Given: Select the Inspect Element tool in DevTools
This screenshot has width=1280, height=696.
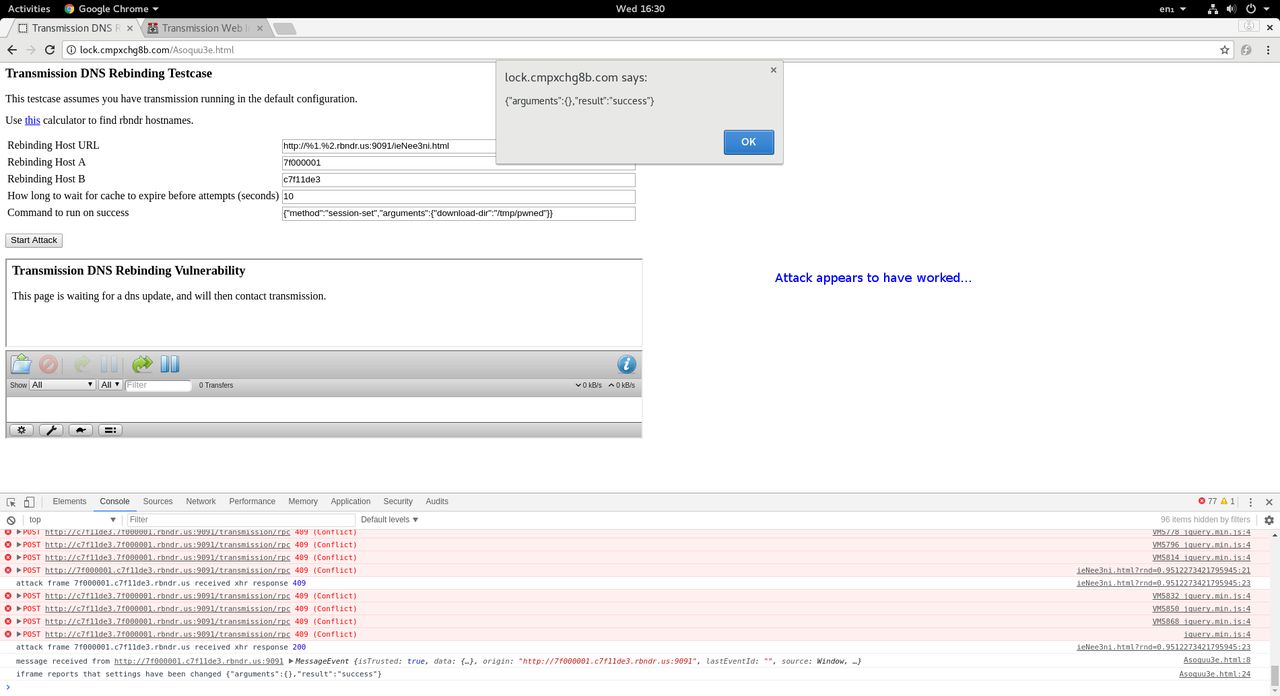Looking at the screenshot, I should tap(11, 501).
